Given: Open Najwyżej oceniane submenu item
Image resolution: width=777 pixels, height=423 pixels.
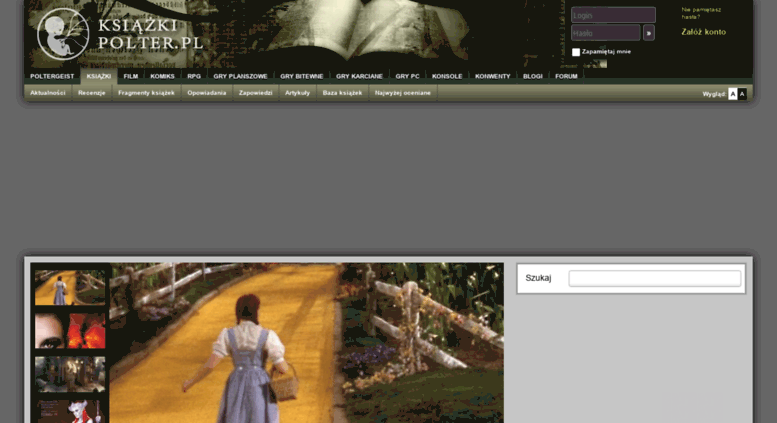Looking at the screenshot, I should tap(403, 93).
